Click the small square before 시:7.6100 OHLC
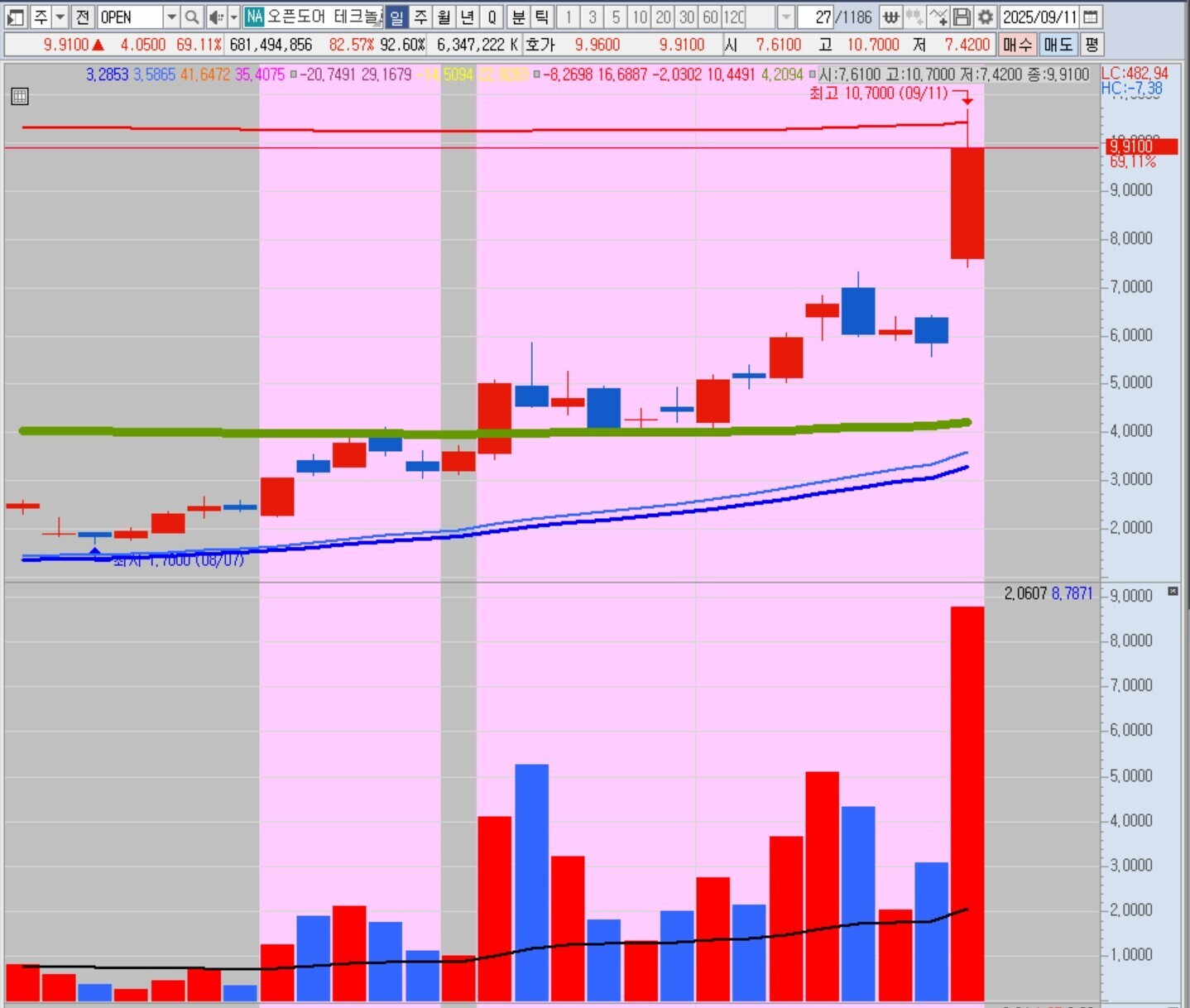 pyautogui.click(x=812, y=74)
